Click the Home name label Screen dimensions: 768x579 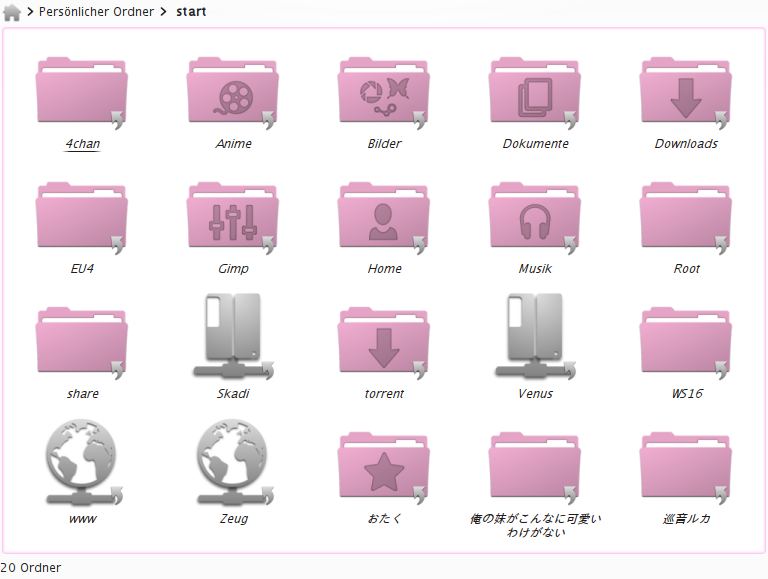pyautogui.click(x=384, y=268)
